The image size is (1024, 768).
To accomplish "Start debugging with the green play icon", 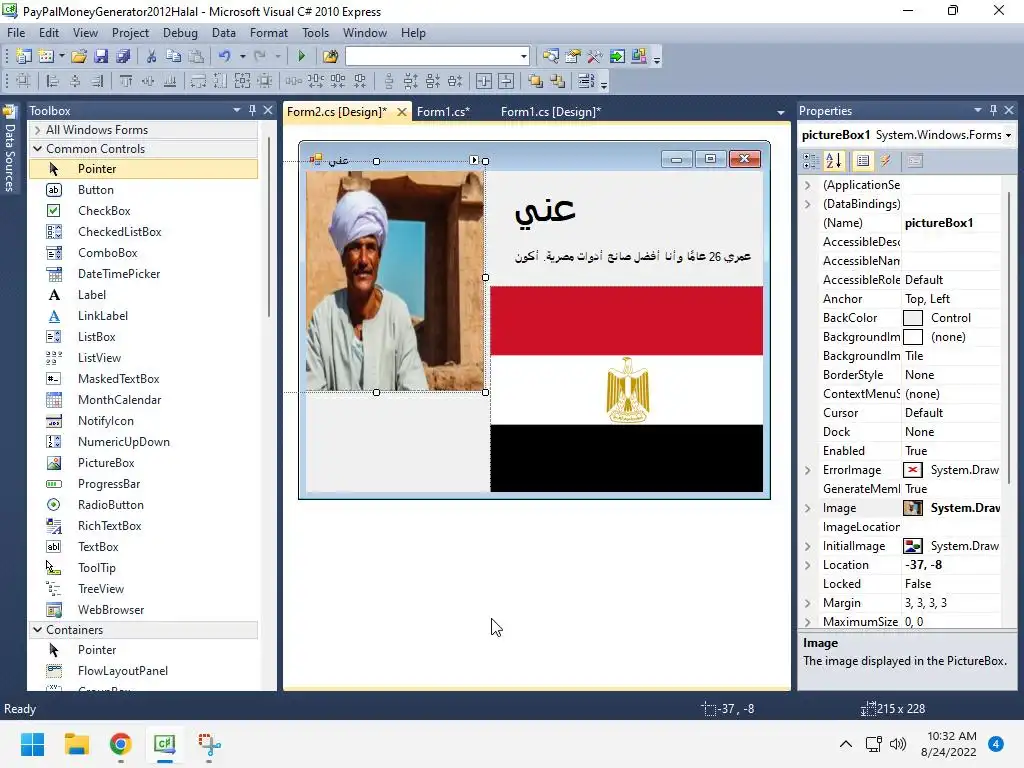I will coord(302,56).
